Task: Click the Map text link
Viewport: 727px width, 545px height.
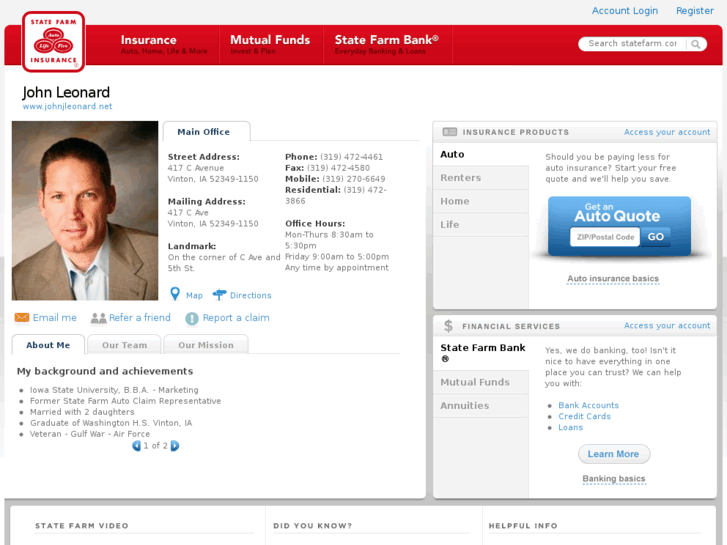Action: 194,295
